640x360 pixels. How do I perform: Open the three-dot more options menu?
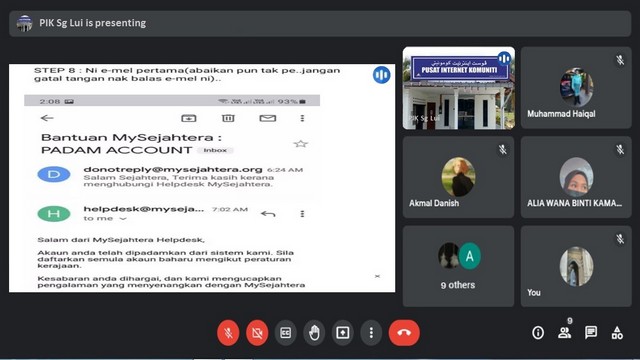pyautogui.click(x=371, y=333)
